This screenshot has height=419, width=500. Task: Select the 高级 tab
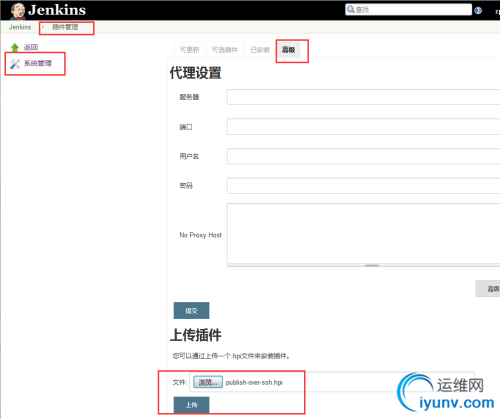pos(289,50)
